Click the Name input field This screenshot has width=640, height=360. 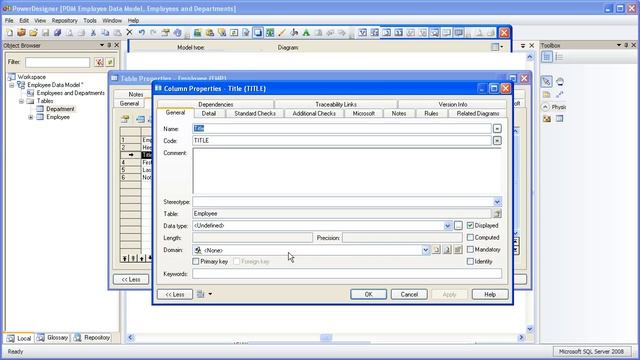click(x=342, y=129)
